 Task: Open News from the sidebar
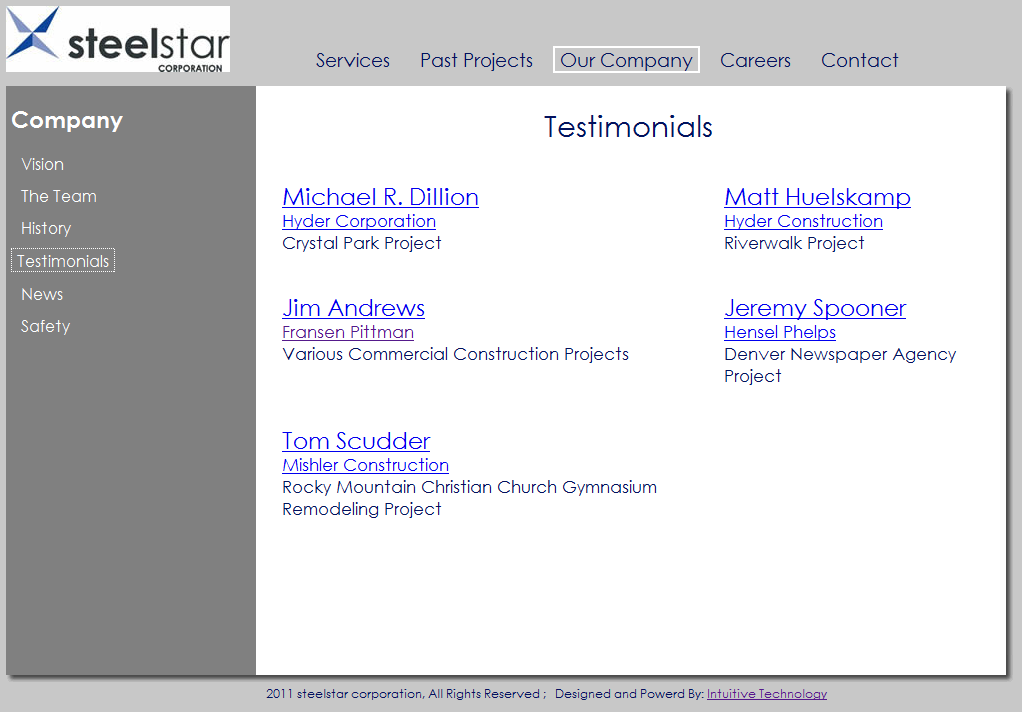[42, 294]
